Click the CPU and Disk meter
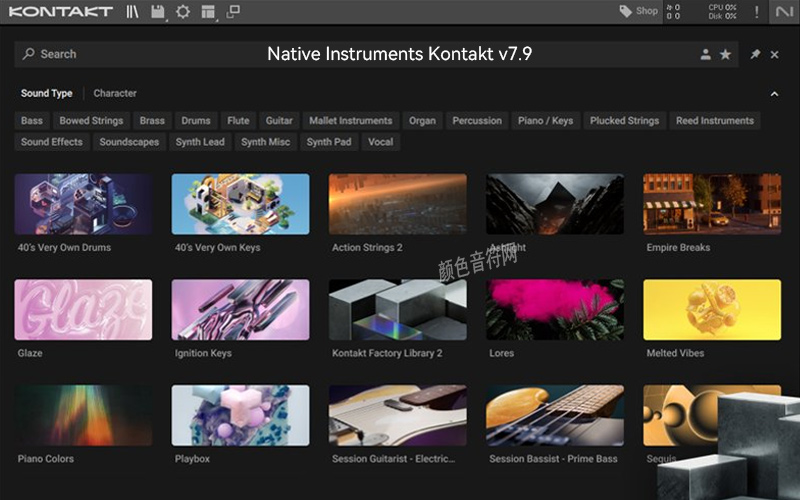800x500 pixels. [722, 11]
